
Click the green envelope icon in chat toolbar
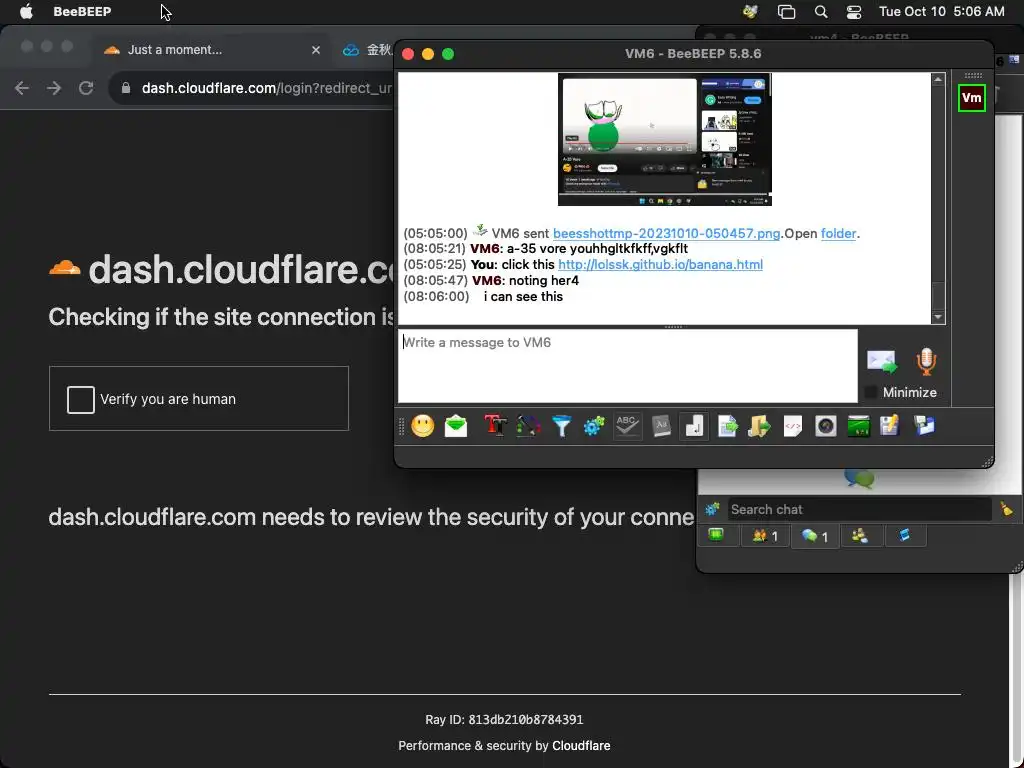tap(456, 426)
